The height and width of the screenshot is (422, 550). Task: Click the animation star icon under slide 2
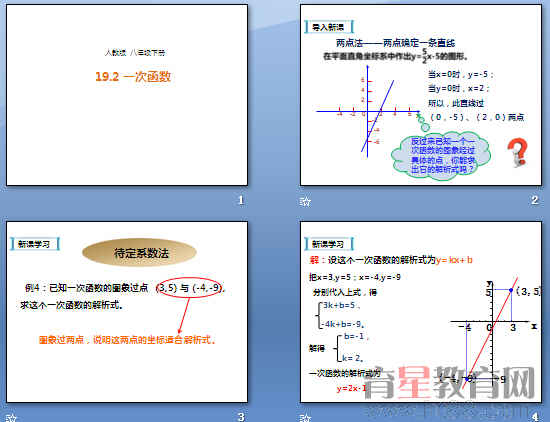pyautogui.click(x=305, y=201)
